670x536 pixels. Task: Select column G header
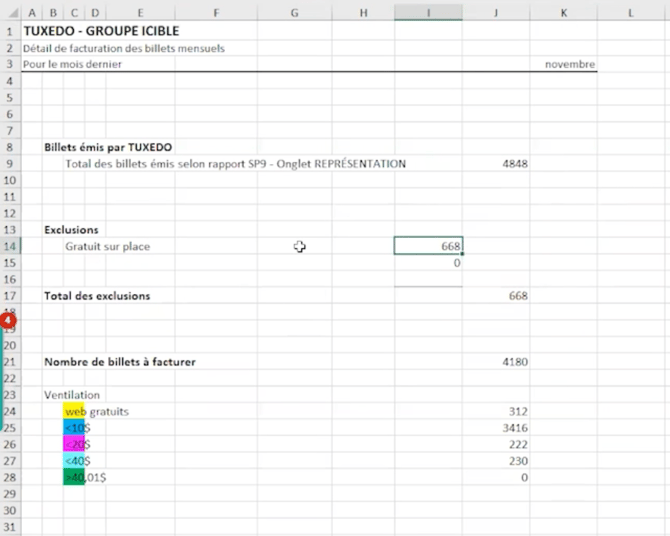click(294, 13)
